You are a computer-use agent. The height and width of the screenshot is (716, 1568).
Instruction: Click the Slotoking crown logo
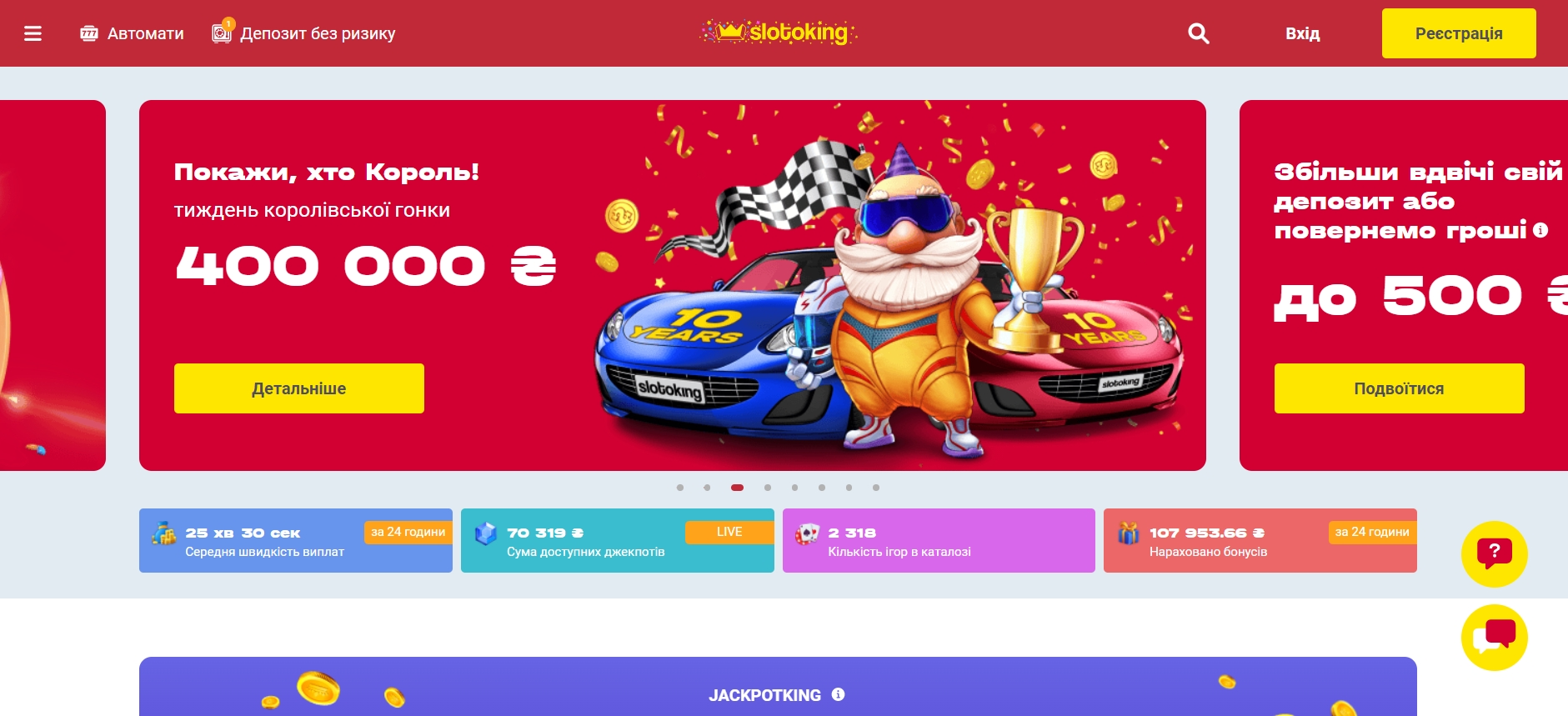[x=778, y=33]
